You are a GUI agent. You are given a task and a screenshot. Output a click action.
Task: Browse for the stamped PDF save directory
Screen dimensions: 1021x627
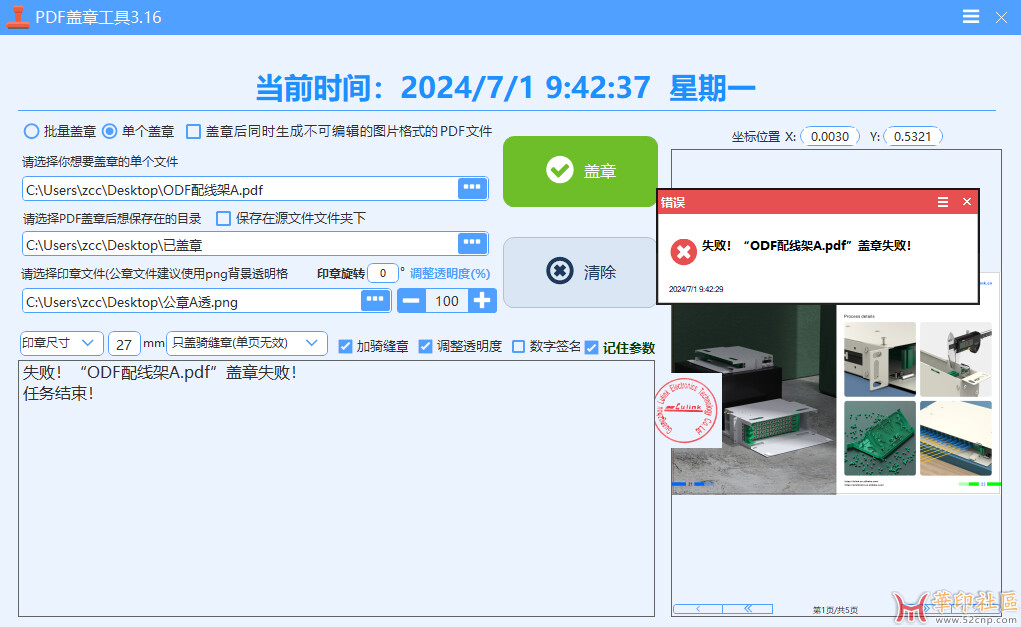tap(472, 243)
